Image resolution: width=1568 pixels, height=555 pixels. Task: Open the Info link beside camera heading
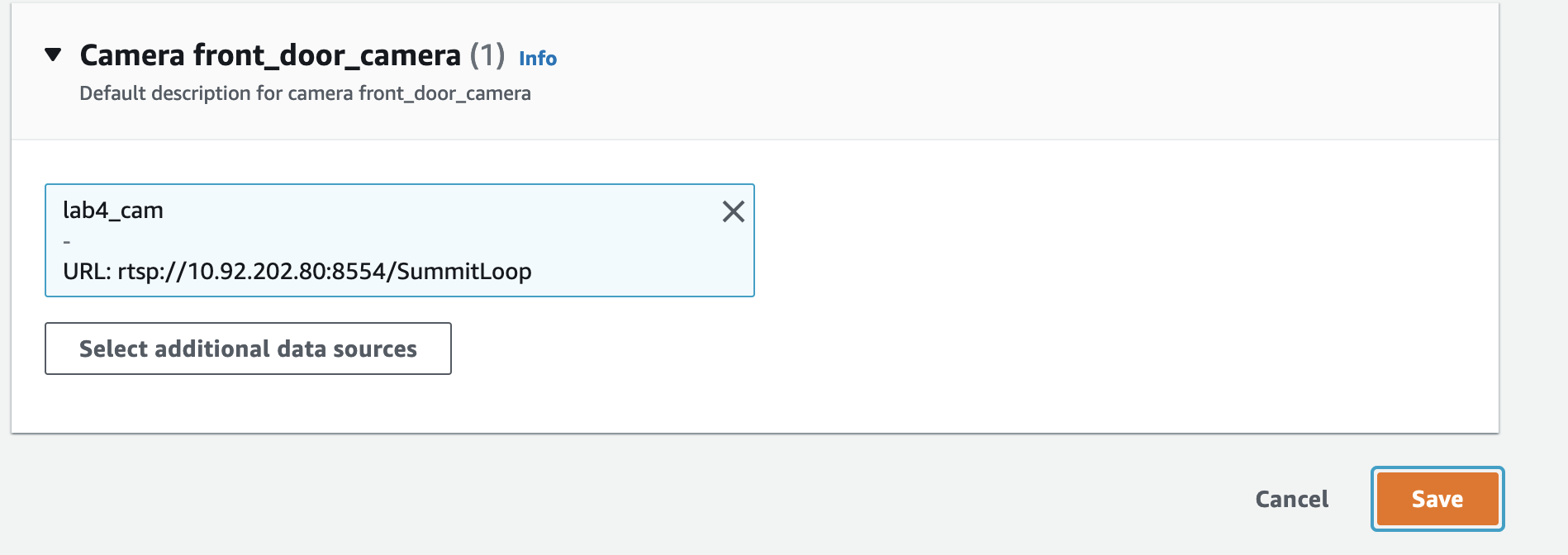[x=538, y=59]
